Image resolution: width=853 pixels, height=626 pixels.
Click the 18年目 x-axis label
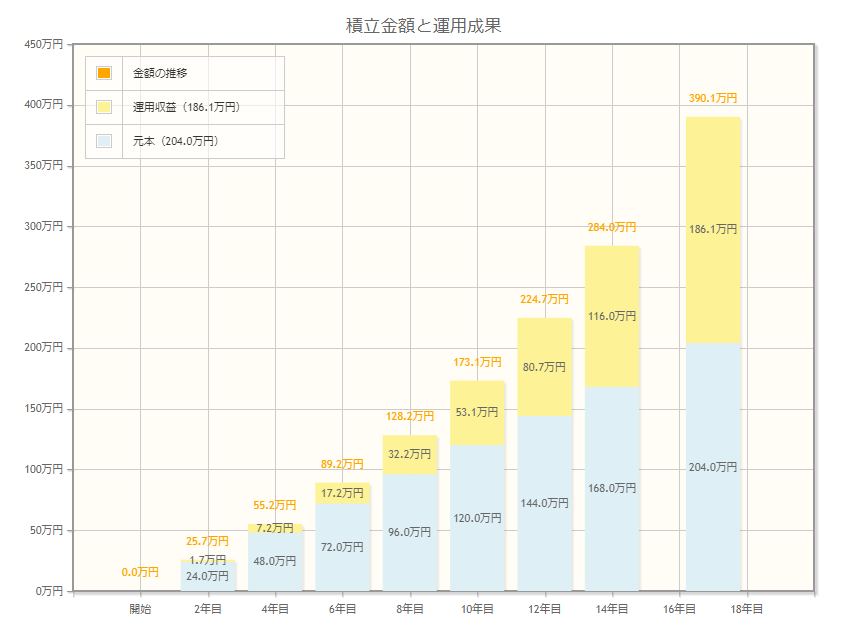coord(746,609)
